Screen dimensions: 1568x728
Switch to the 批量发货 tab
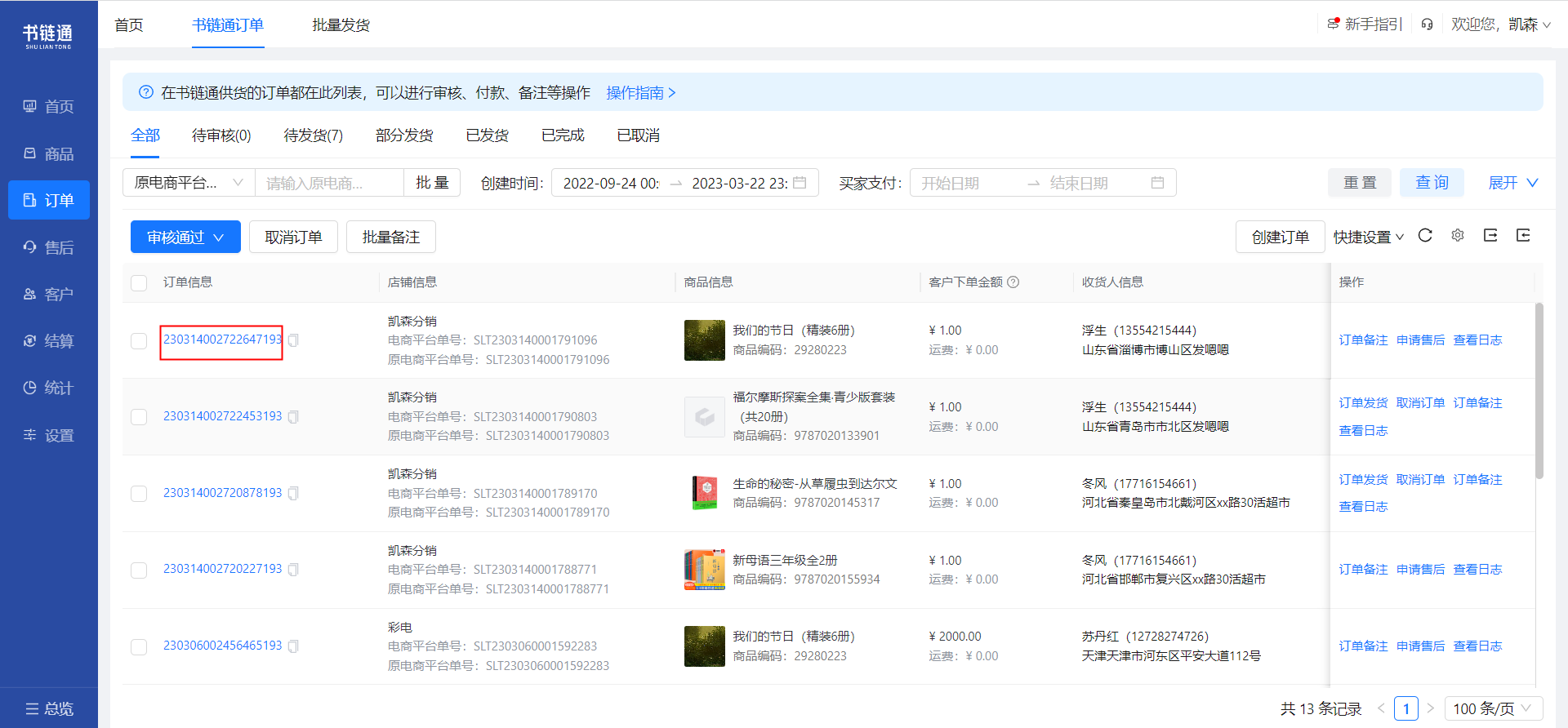click(341, 25)
